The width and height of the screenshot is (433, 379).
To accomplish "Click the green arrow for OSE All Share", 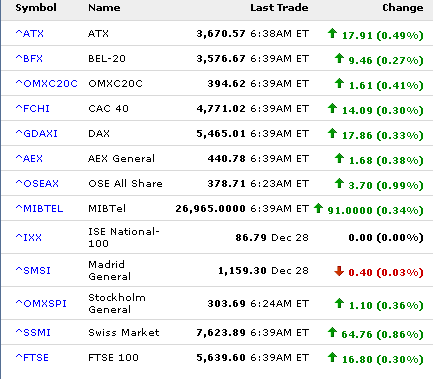I will [339, 183].
